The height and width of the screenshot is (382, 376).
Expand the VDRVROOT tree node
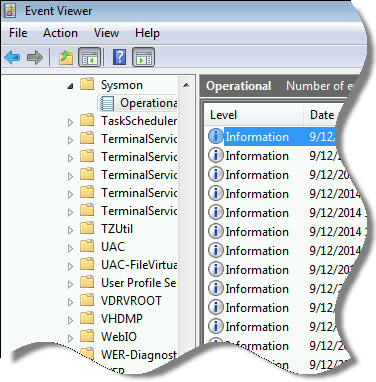(70, 302)
